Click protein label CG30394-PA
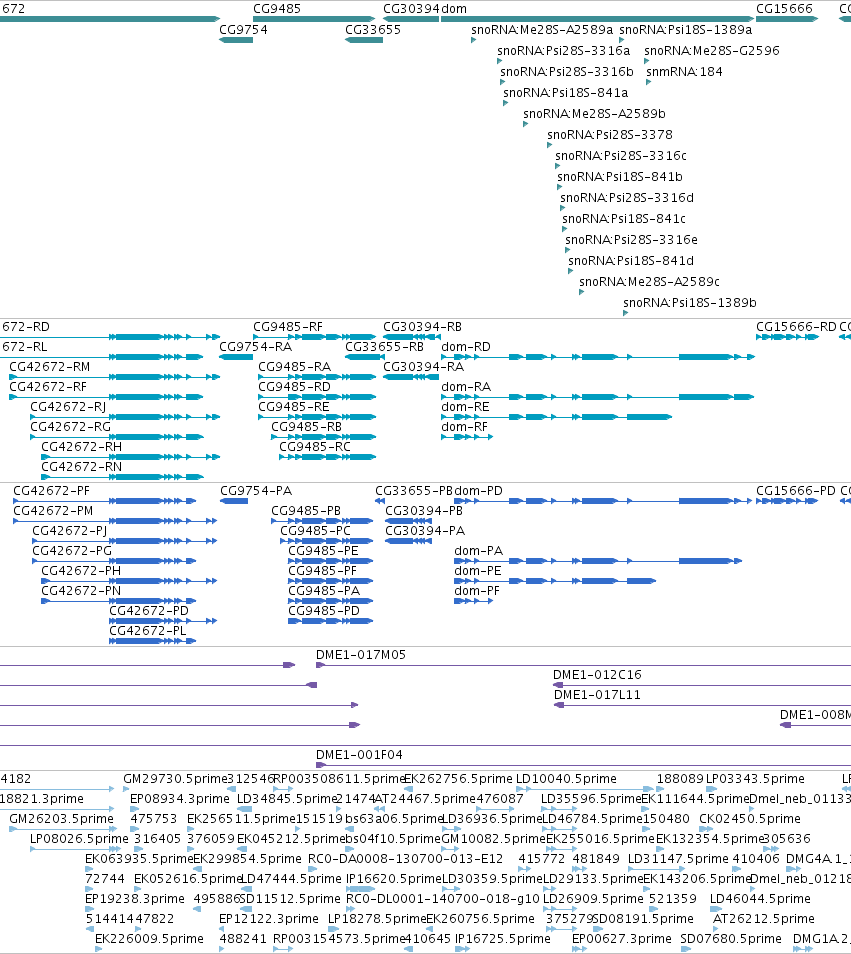The height and width of the screenshot is (954, 851). coord(425,531)
